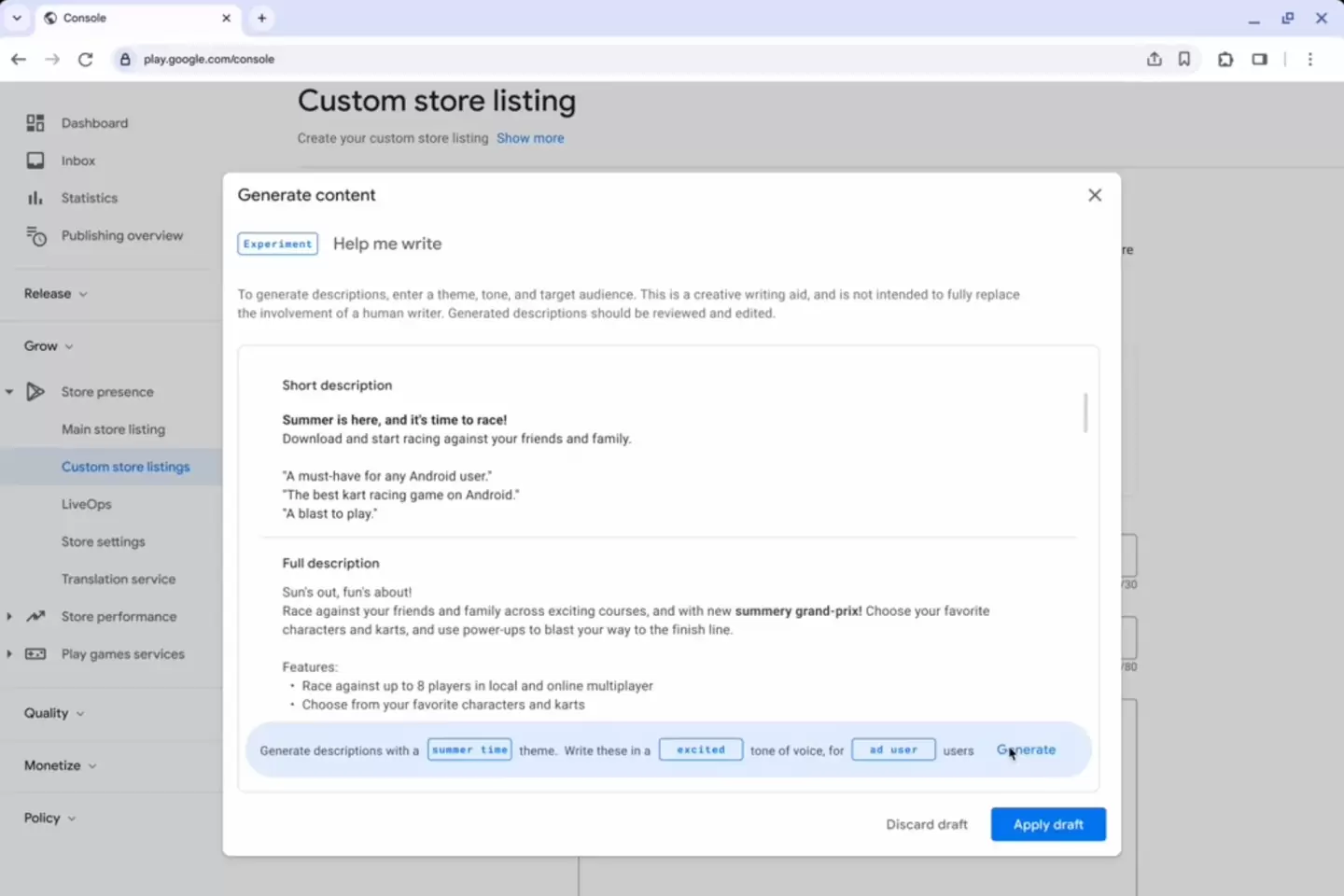Bookmark this page in the address bar

coord(1184,59)
